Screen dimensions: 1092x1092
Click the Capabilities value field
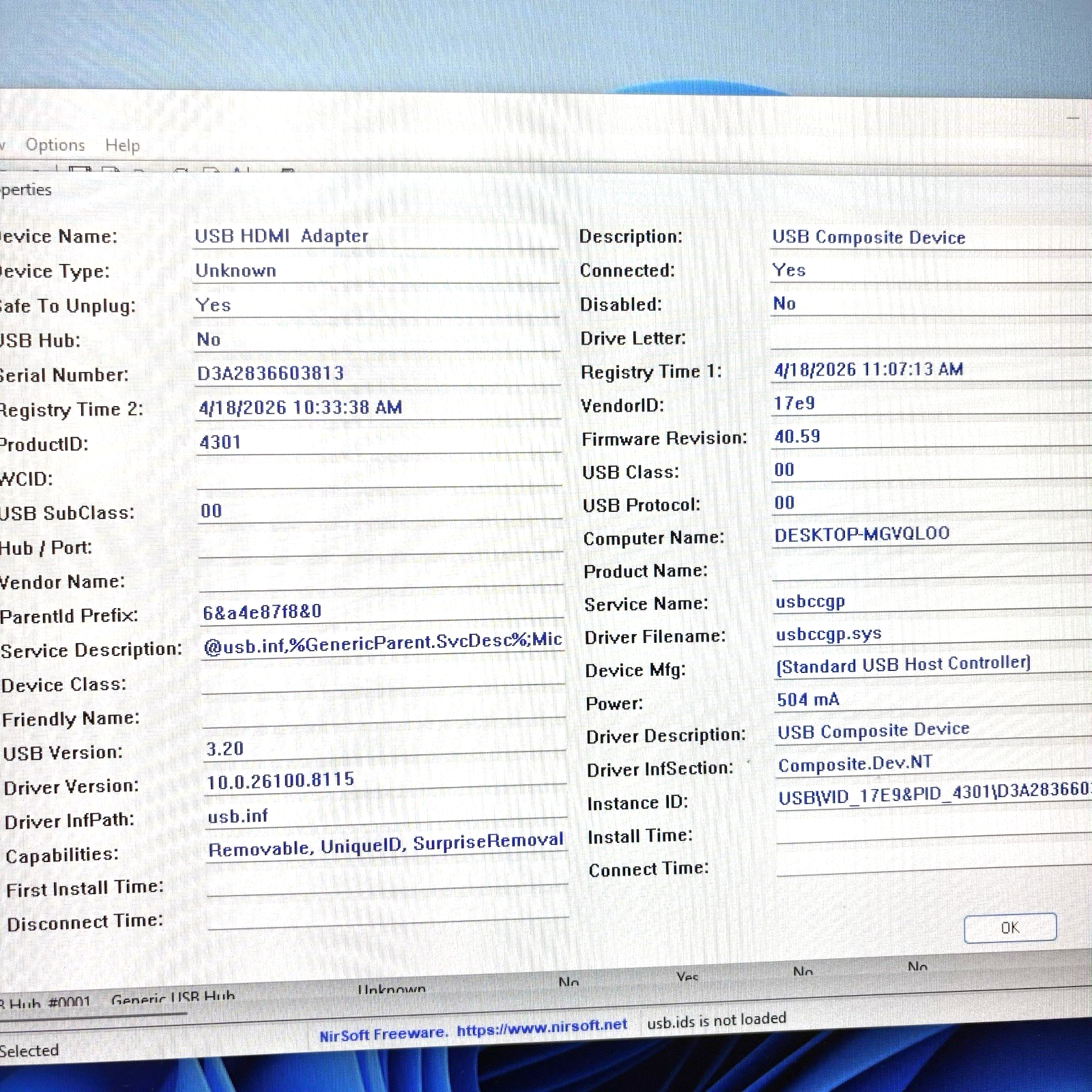tap(387, 847)
